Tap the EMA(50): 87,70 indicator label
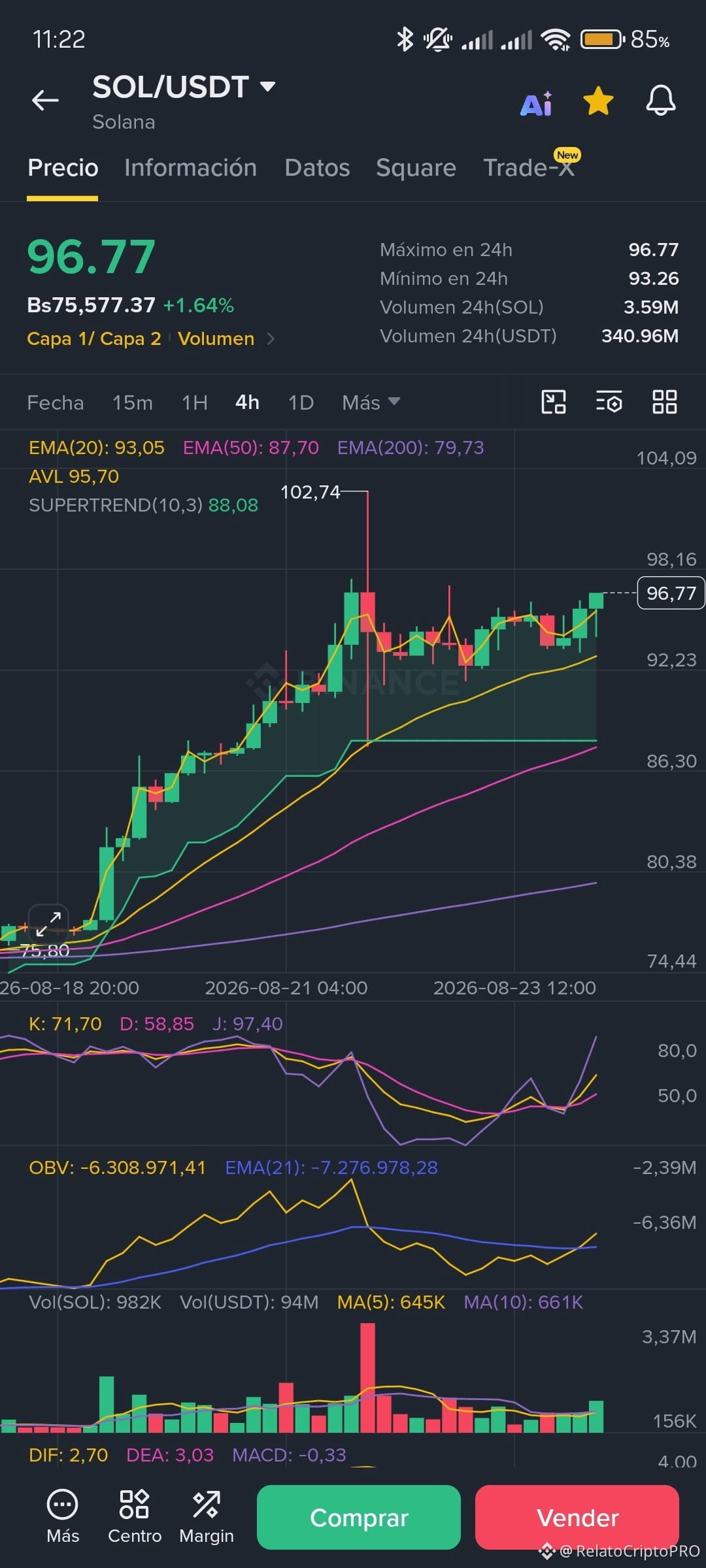706x1568 pixels. coord(251,448)
